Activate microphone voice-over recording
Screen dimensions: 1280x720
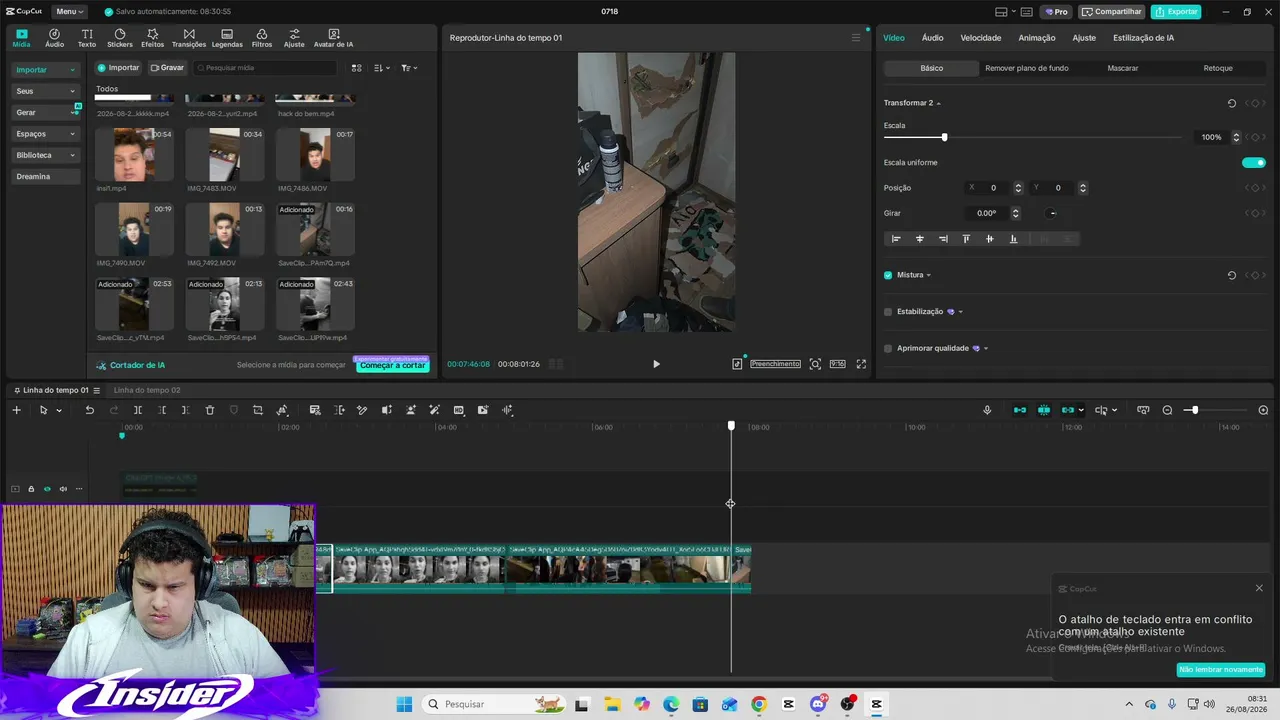tap(987, 410)
